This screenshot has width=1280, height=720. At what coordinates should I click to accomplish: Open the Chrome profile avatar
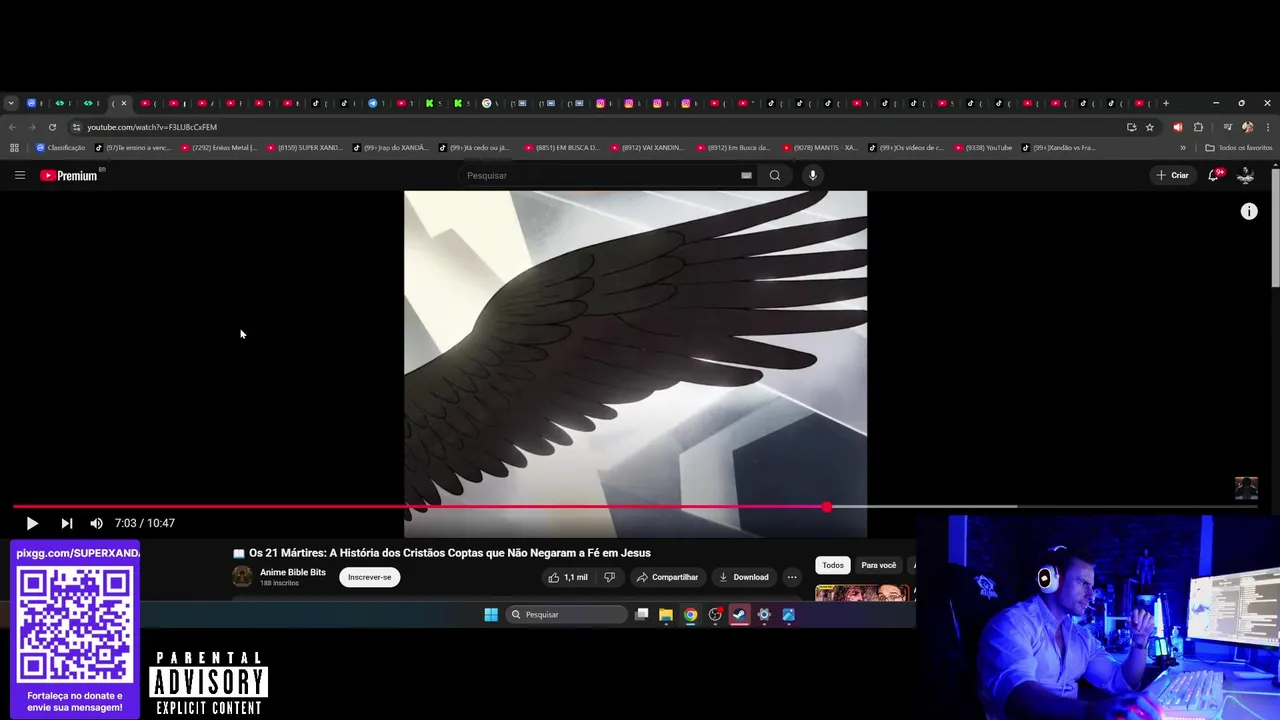(x=1247, y=127)
